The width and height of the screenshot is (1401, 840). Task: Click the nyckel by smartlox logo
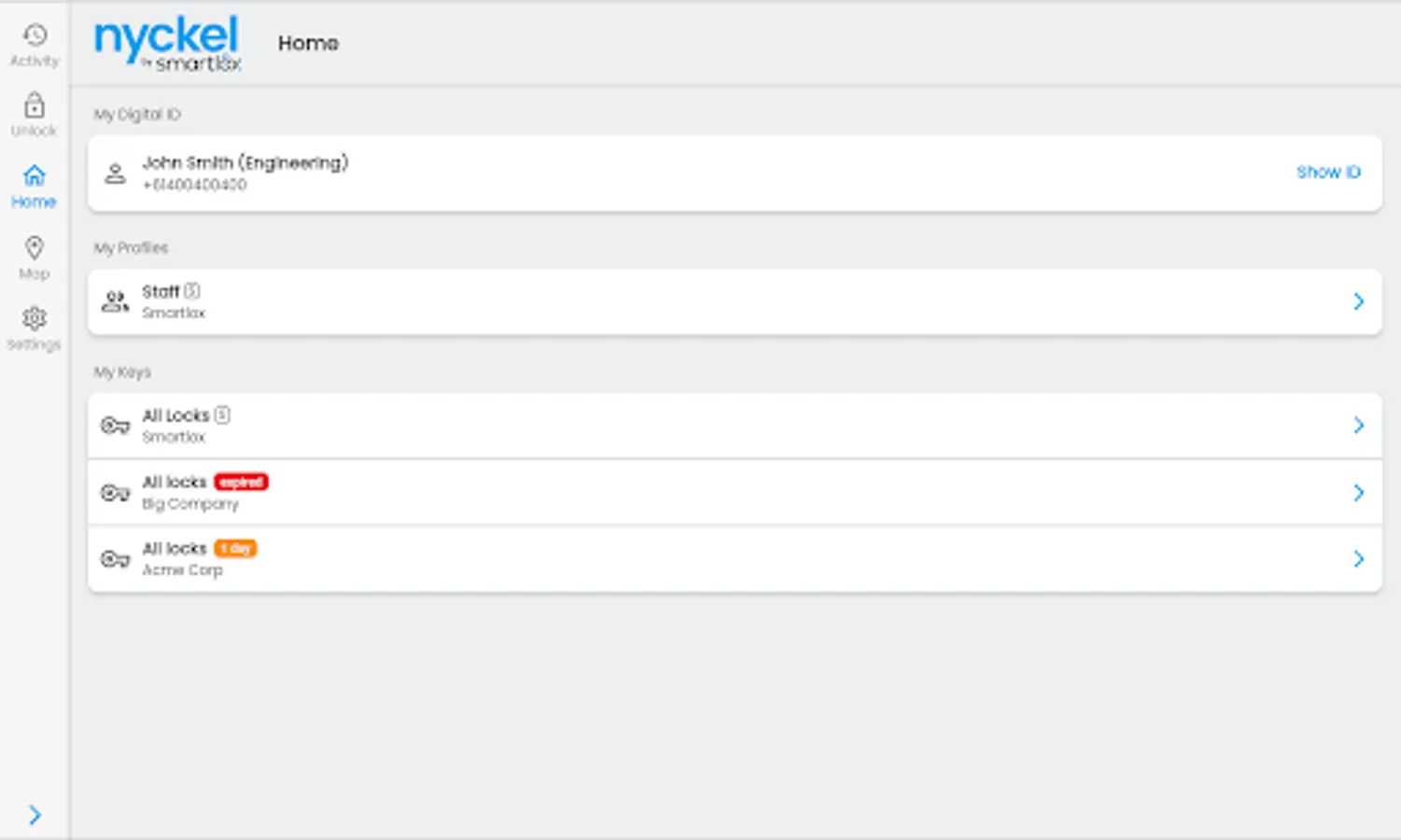click(x=168, y=43)
